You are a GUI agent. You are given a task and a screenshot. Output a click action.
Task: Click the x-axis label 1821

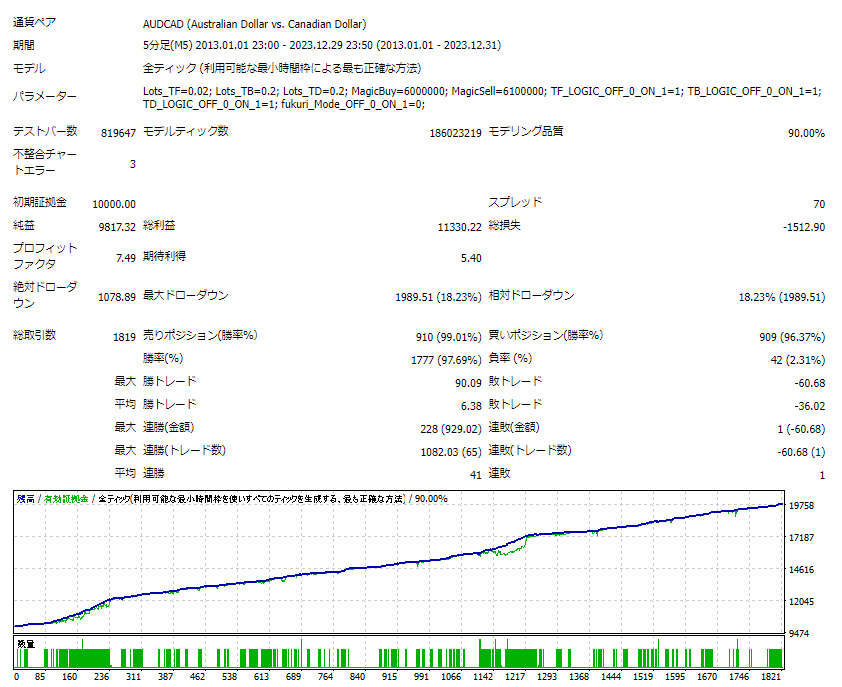(x=771, y=676)
